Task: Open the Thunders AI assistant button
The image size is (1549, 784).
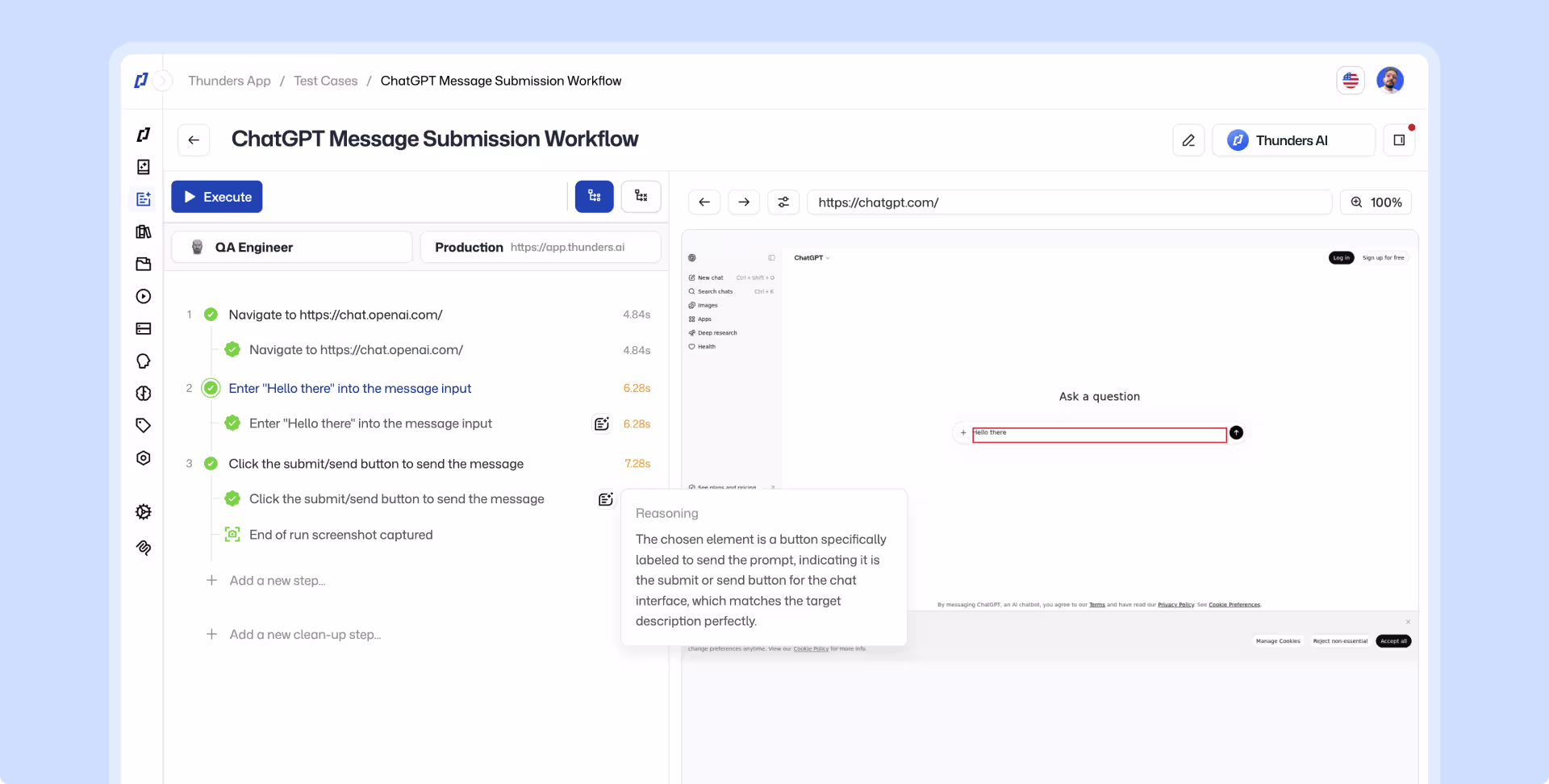Action: tap(1293, 140)
